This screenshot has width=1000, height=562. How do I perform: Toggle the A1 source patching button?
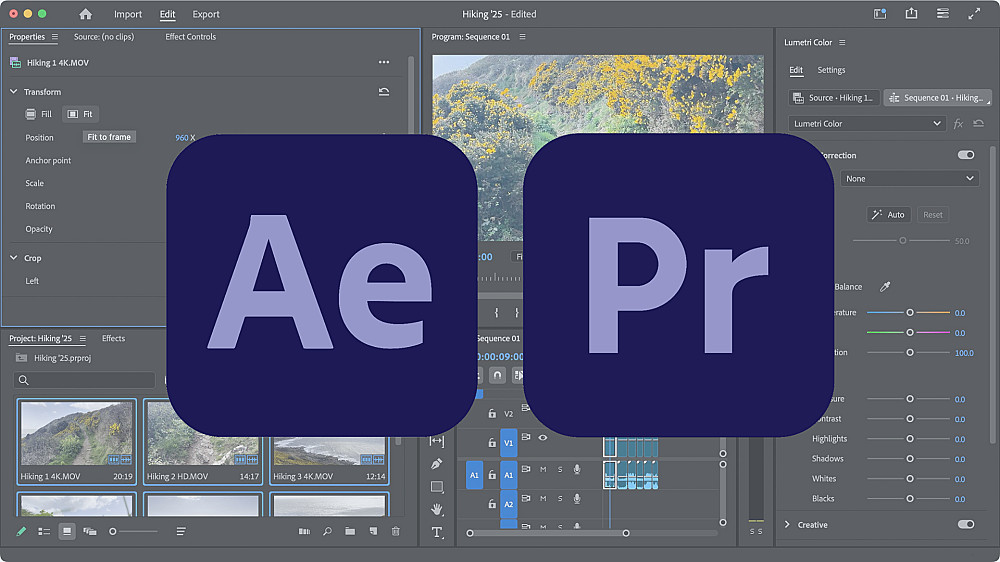pyautogui.click(x=474, y=475)
